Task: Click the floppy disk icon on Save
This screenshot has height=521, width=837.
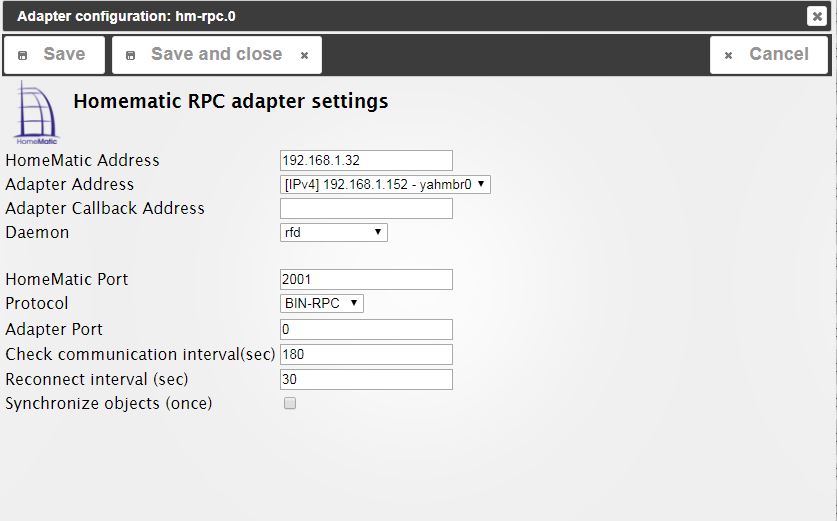Action: [x=23, y=55]
